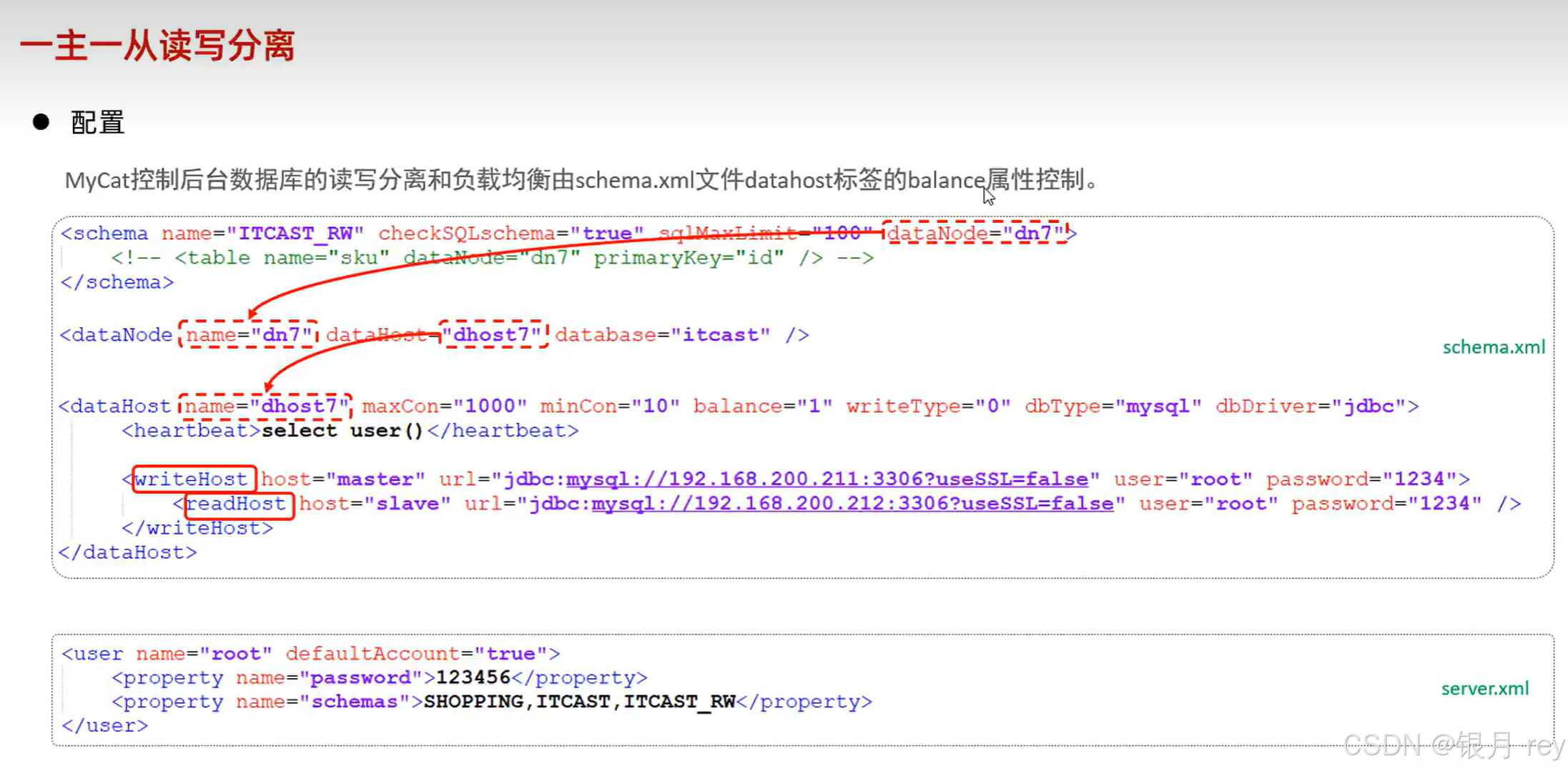Click the MyCat balance description sentence
1568x771 pixels.
tap(581, 180)
